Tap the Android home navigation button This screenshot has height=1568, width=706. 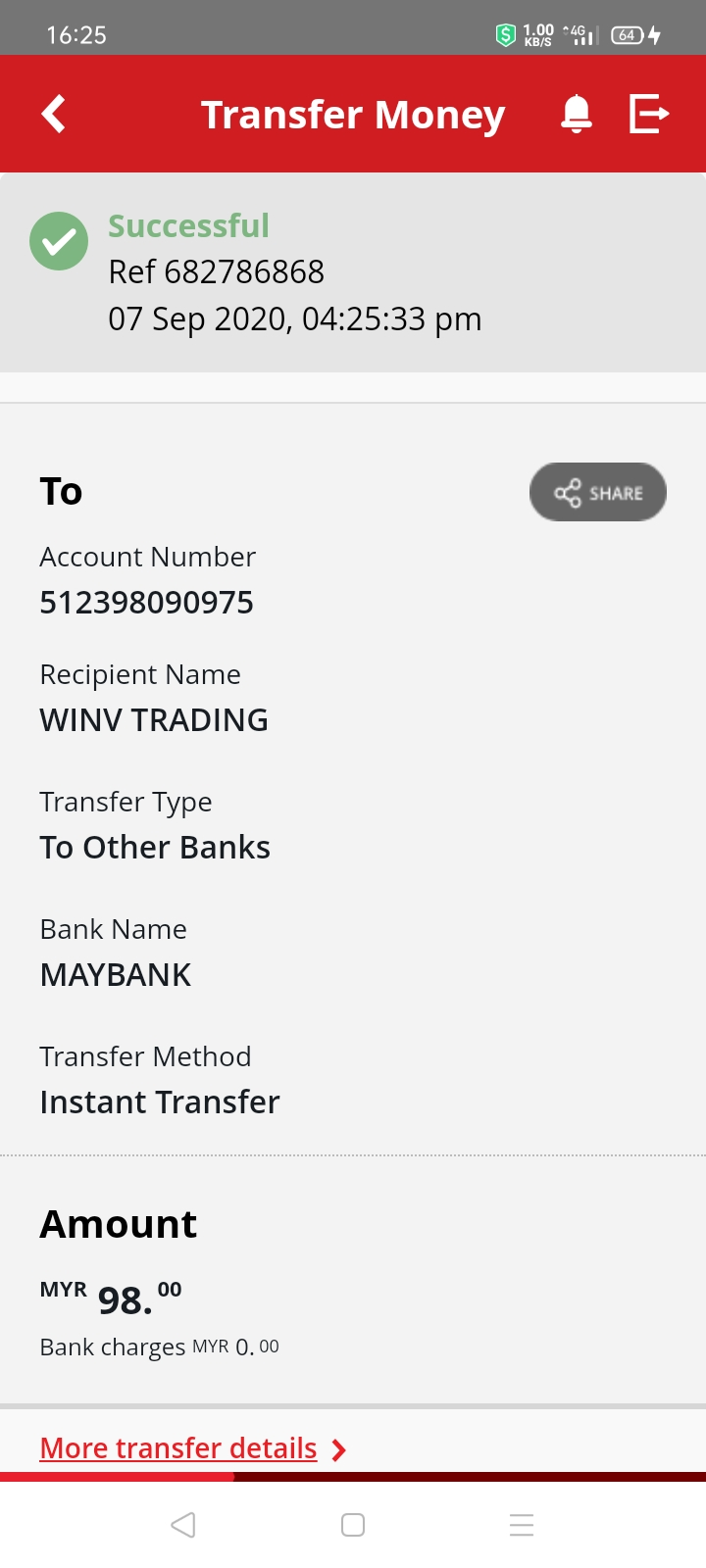[x=353, y=1525]
